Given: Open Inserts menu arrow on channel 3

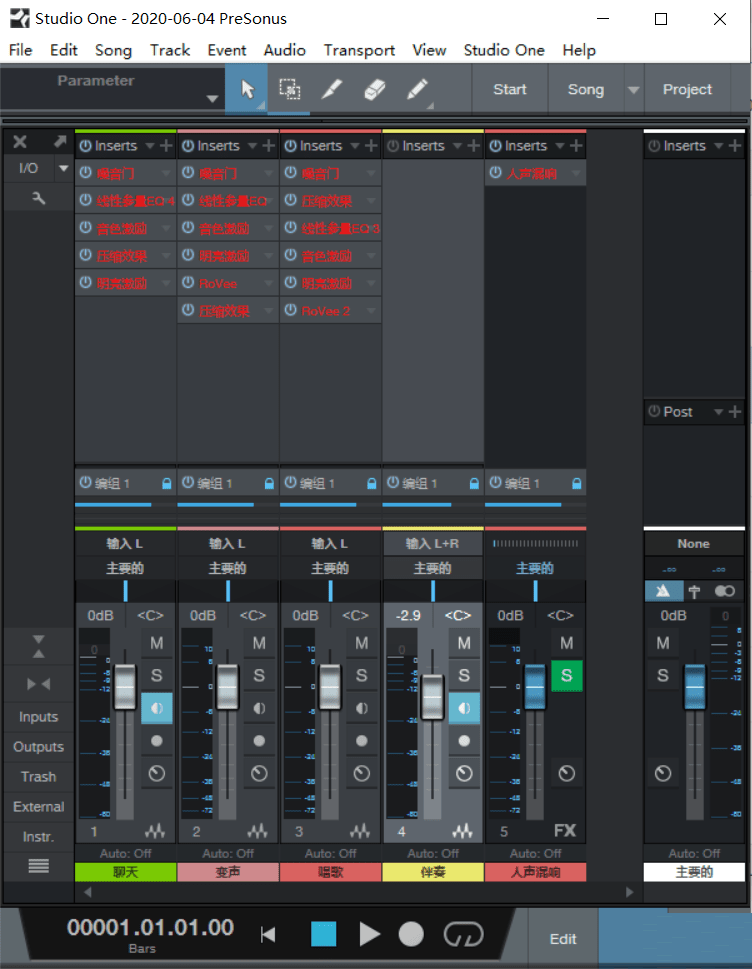Looking at the screenshot, I should pos(355,146).
